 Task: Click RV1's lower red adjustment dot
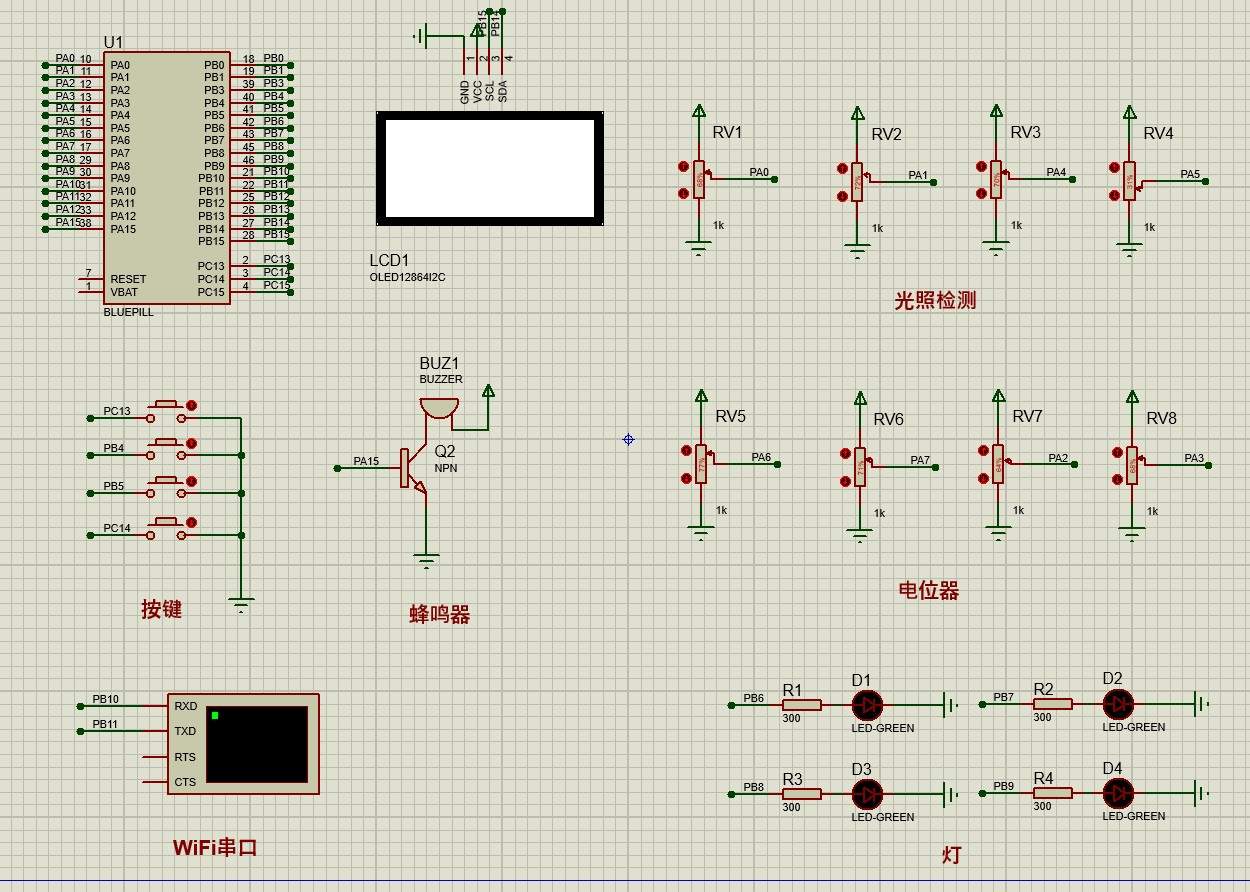pyautogui.click(x=684, y=193)
